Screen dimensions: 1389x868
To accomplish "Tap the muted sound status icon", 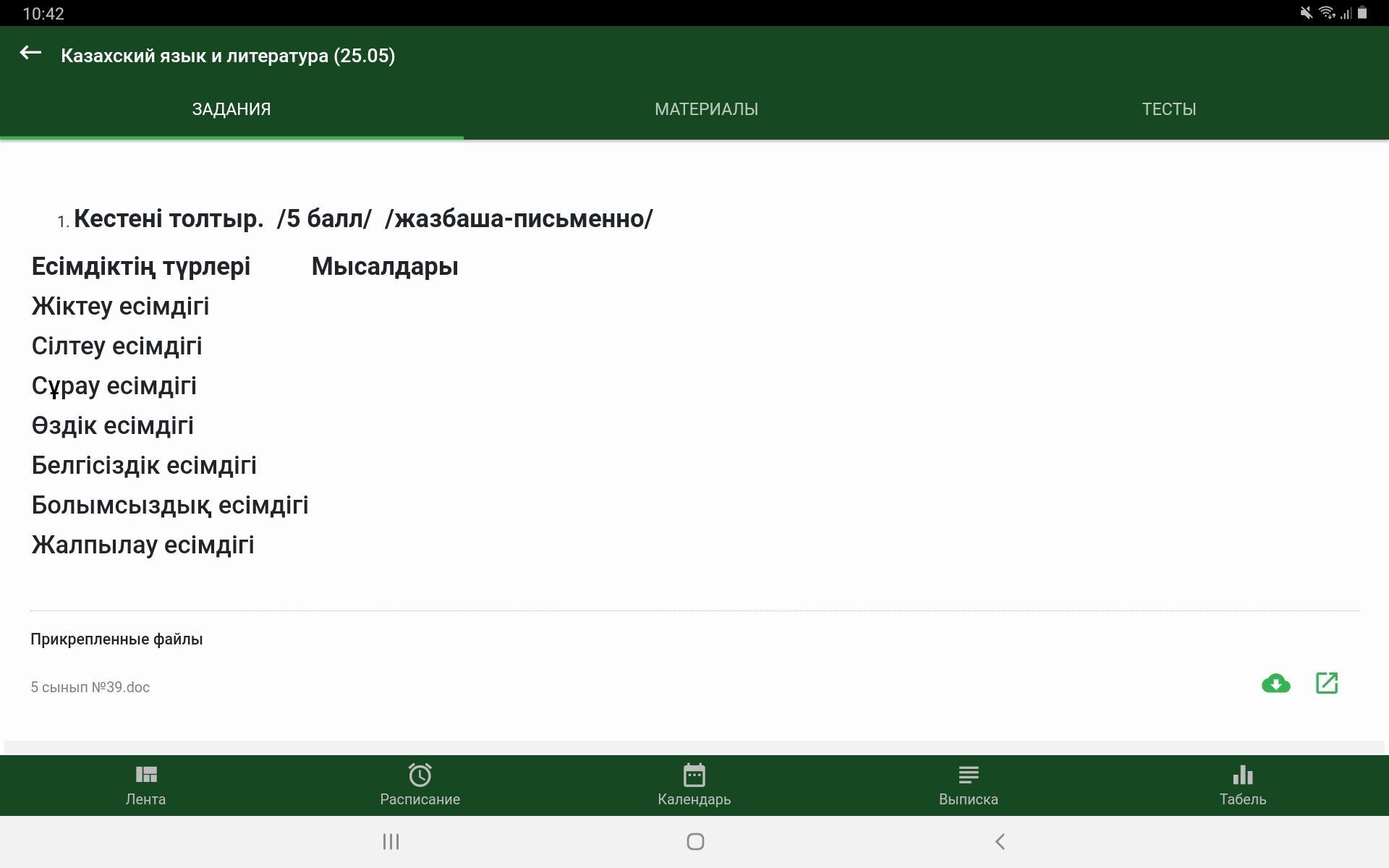I will point(1306,13).
